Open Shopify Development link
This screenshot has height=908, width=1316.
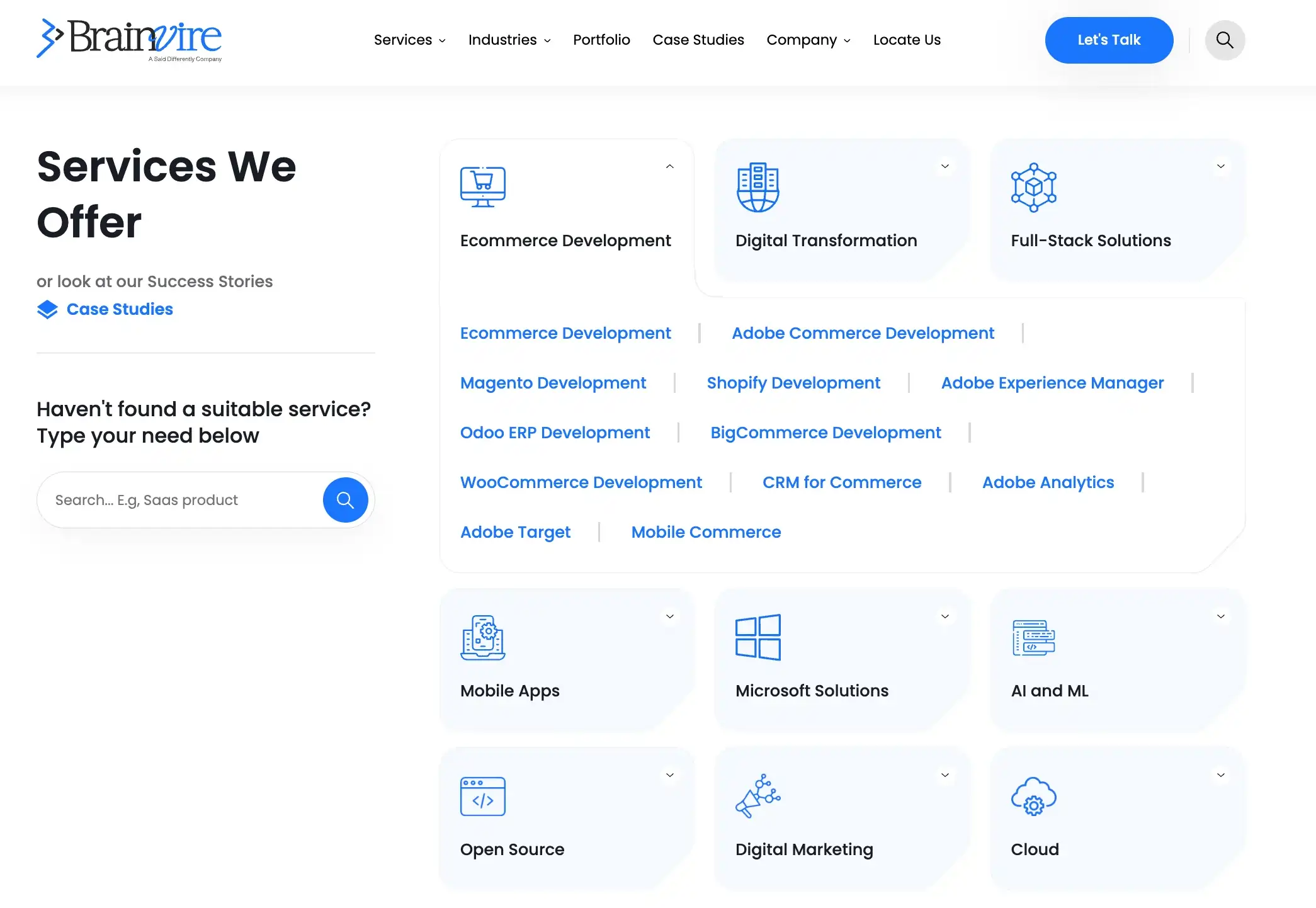click(x=793, y=383)
